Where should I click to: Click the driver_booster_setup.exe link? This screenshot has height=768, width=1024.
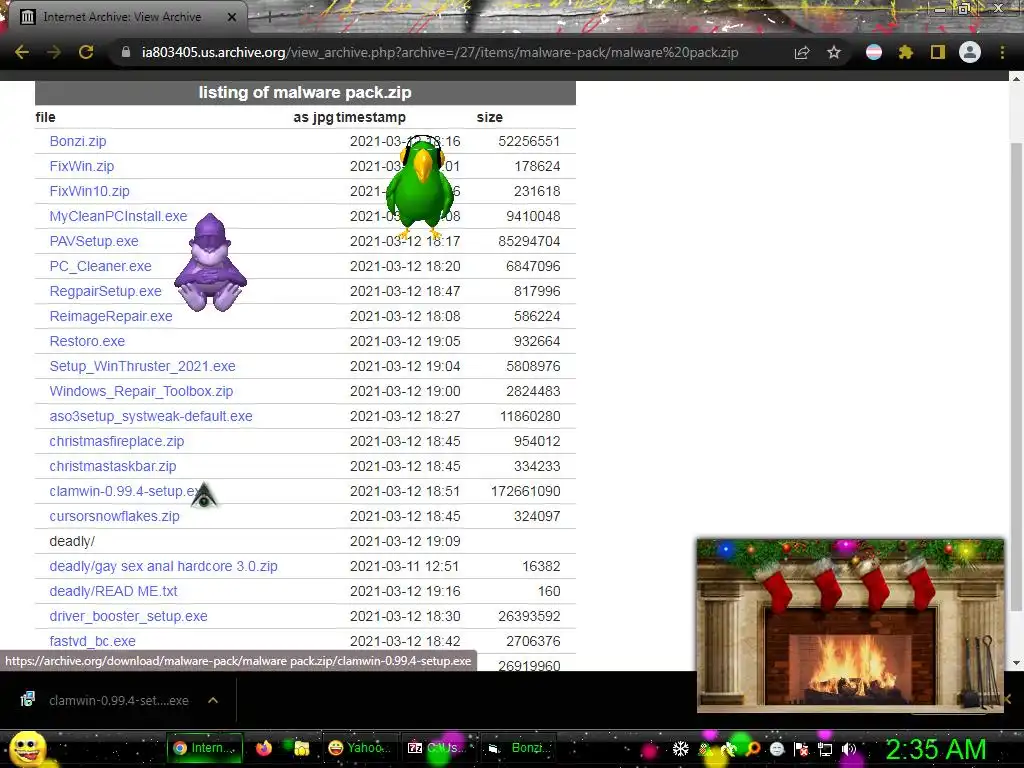[129, 616]
